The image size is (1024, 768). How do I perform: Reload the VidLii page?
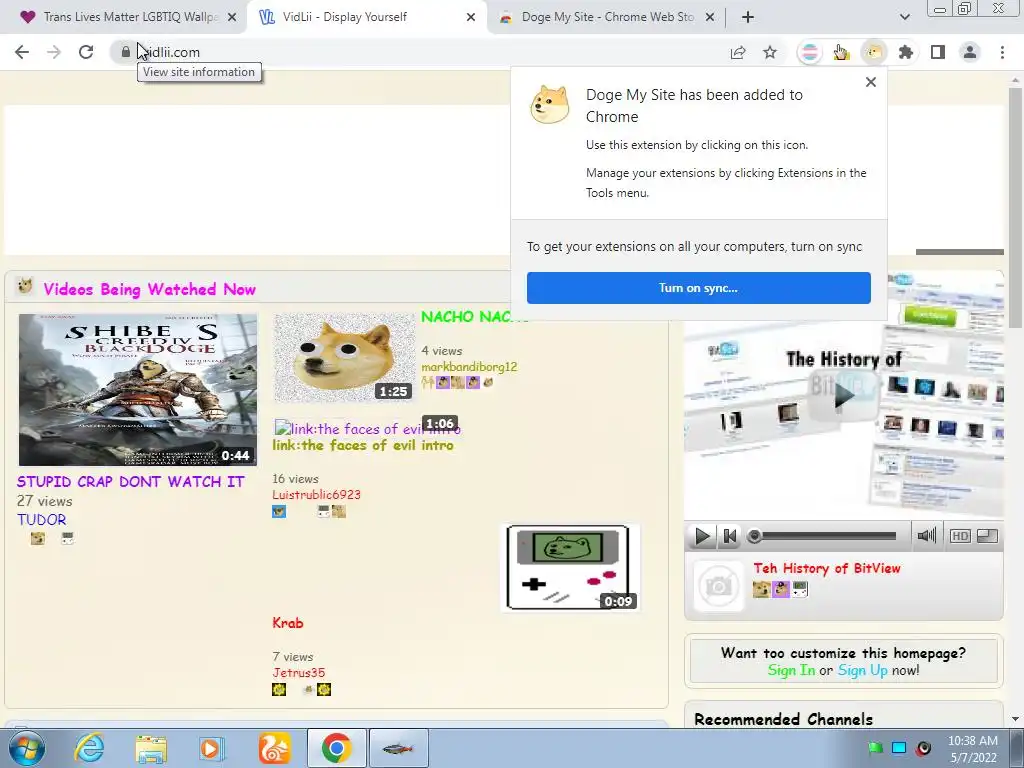86,52
